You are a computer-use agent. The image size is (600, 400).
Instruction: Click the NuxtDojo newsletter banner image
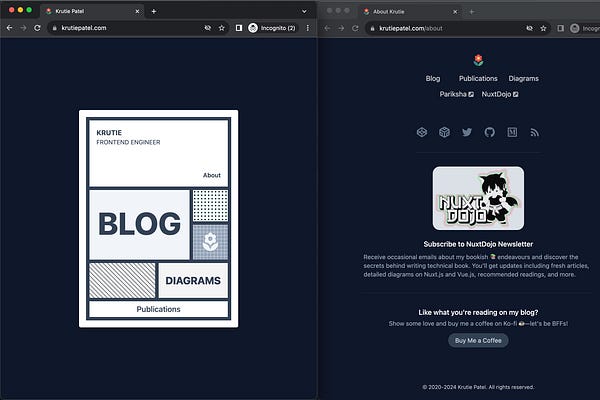pyautogui.click(x=478, y=198)
